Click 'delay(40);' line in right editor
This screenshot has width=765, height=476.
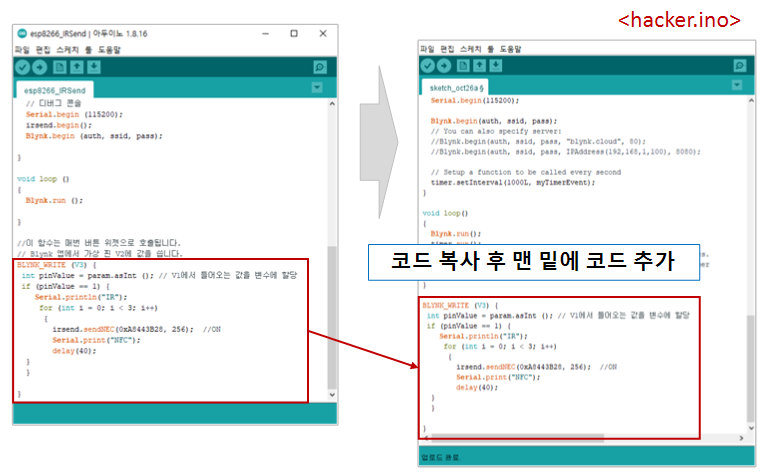point(477,387)
